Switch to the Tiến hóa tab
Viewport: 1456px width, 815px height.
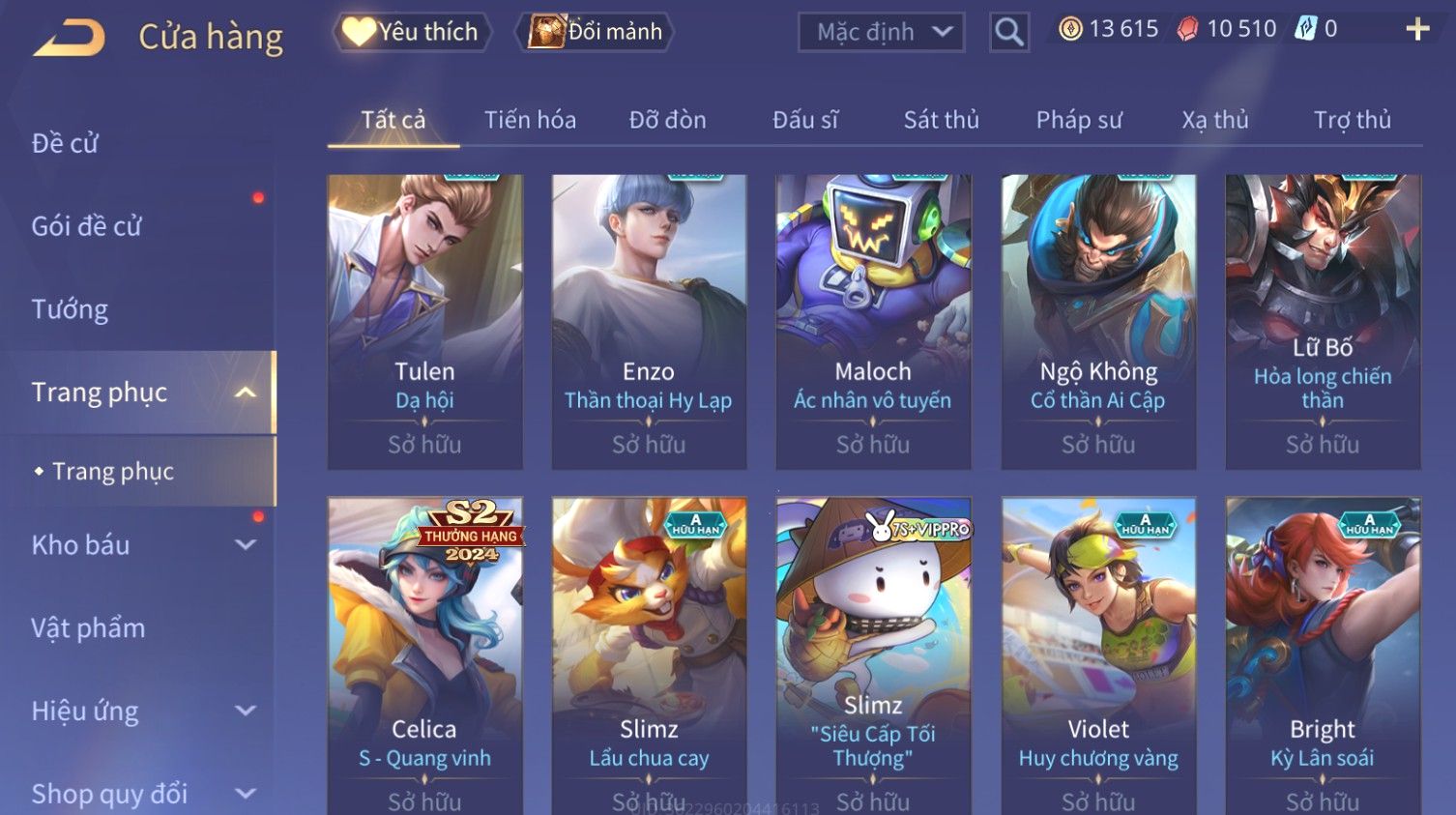click(530, 120)
